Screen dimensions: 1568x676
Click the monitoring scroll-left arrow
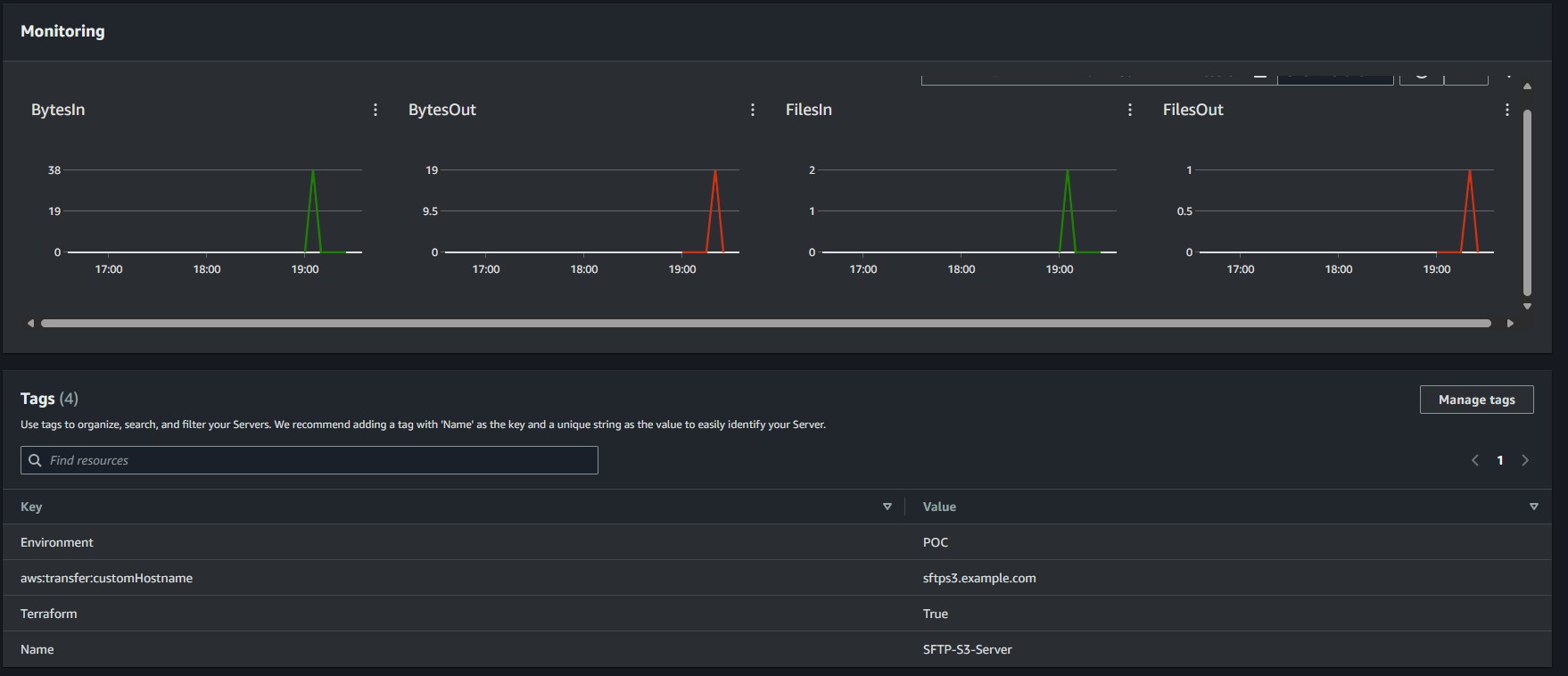30,323
